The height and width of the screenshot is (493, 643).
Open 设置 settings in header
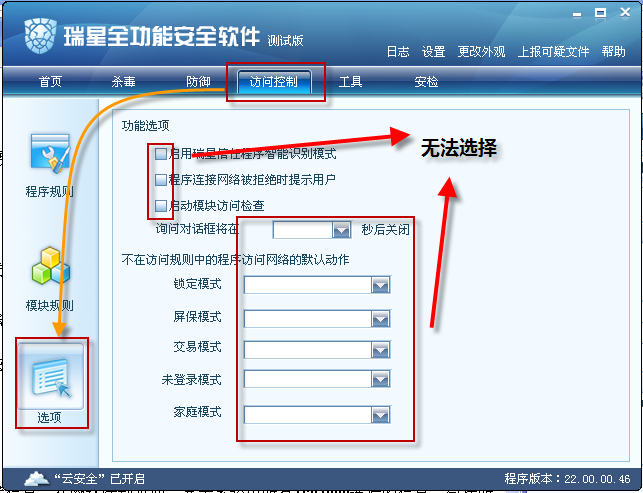click(x=433, y=52)
